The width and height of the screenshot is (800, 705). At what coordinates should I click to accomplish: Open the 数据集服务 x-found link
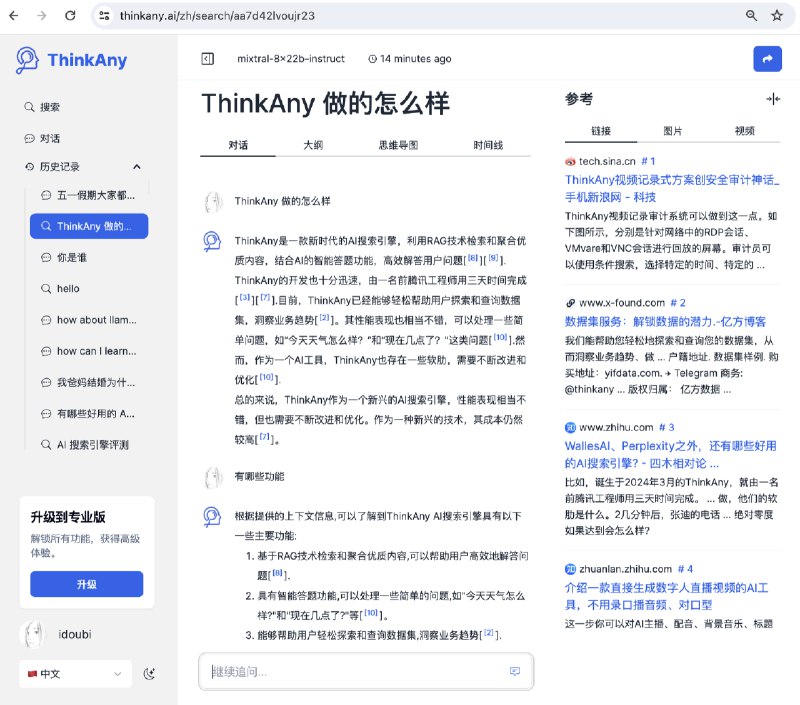pyautogui.click(x=665, y=322)
